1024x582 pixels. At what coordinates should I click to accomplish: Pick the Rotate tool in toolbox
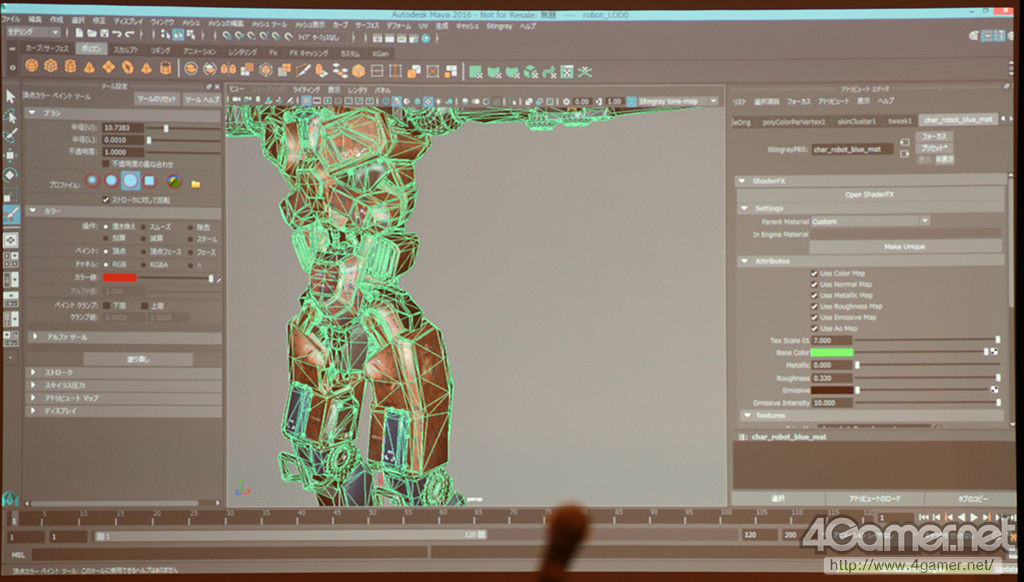tap(10, 175)
